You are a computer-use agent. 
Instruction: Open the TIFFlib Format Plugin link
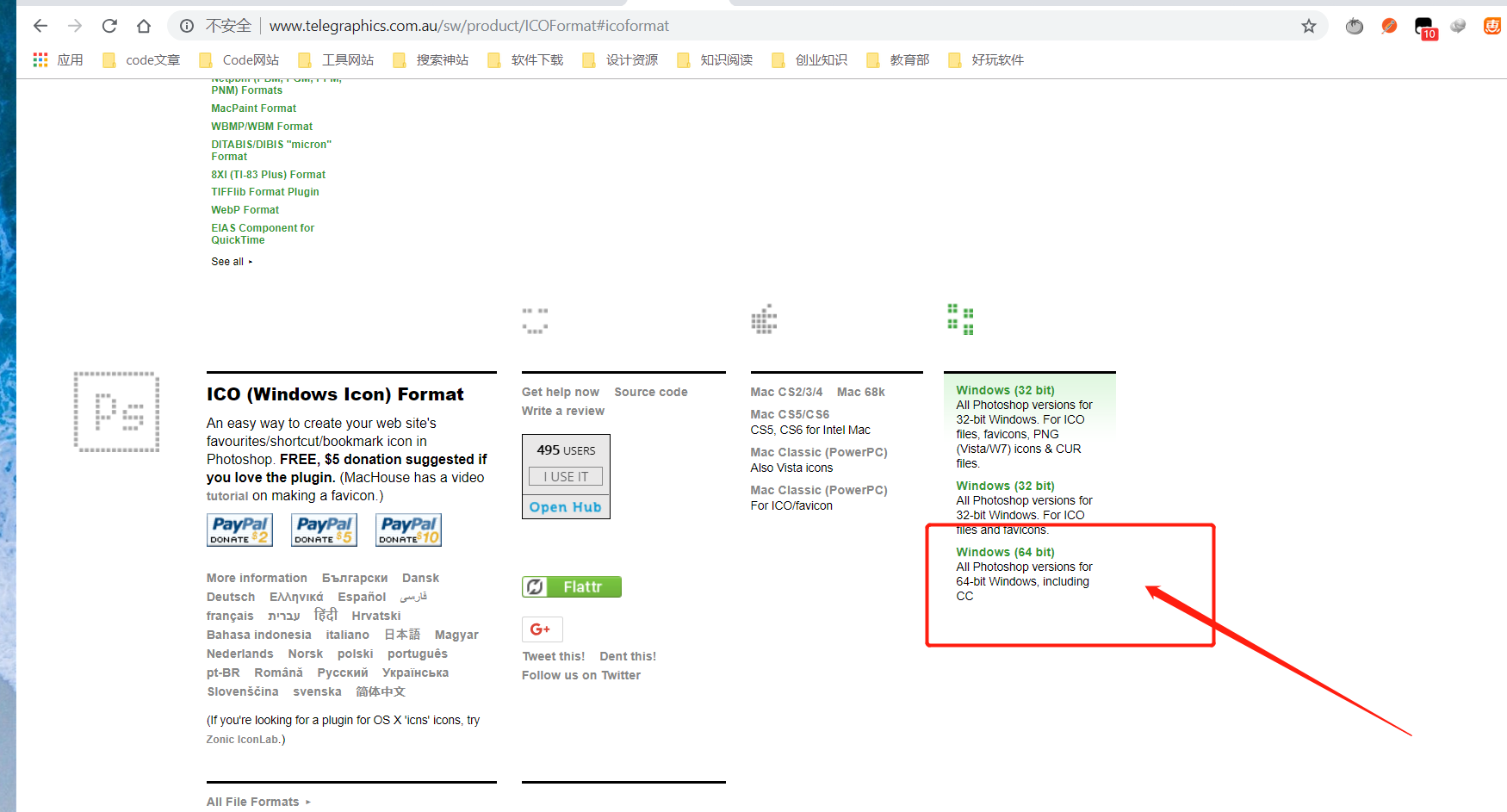pos(265,192)
